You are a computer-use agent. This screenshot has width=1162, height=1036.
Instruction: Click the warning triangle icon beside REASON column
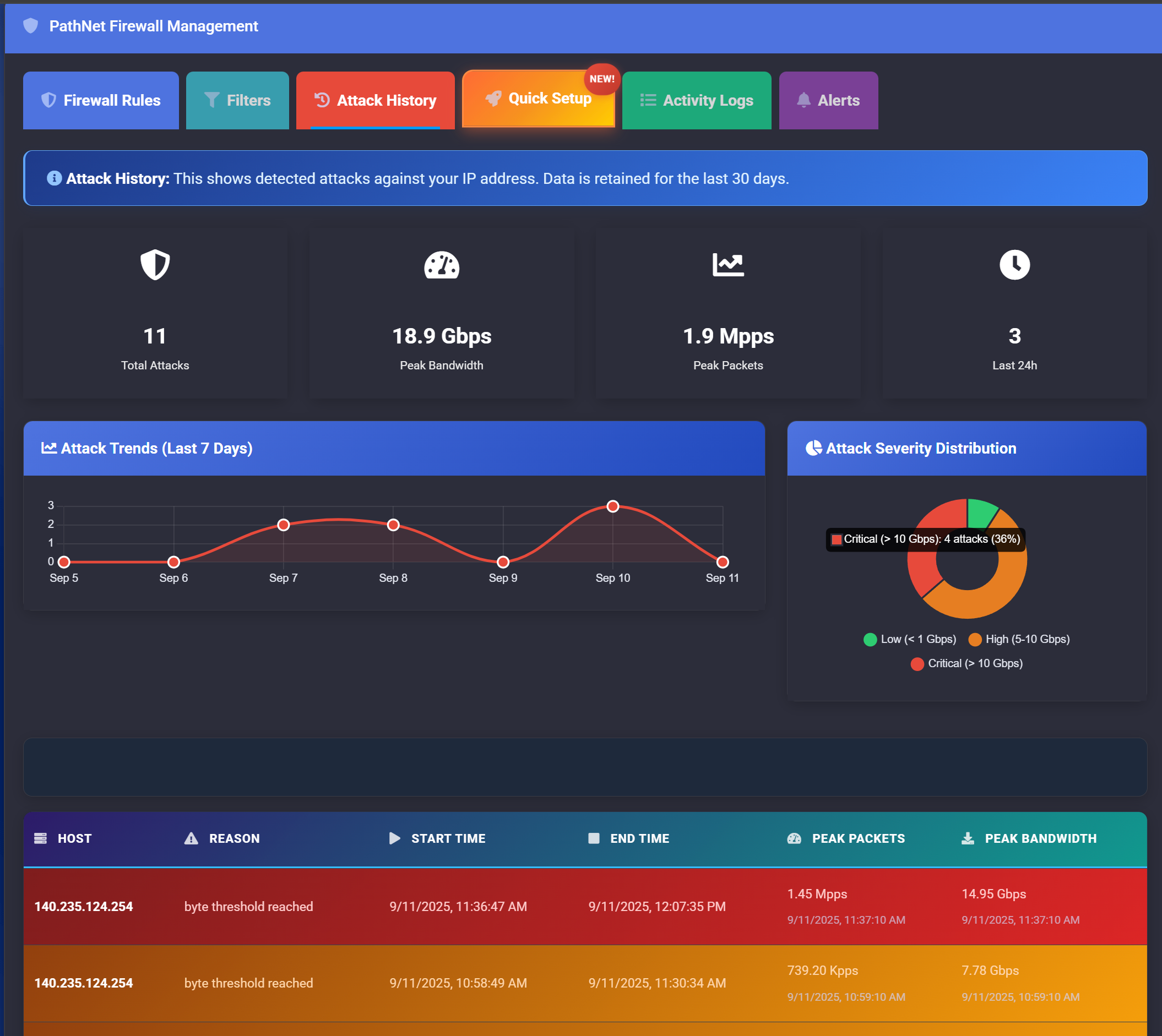pyautogui.click(x=191, y=838)
